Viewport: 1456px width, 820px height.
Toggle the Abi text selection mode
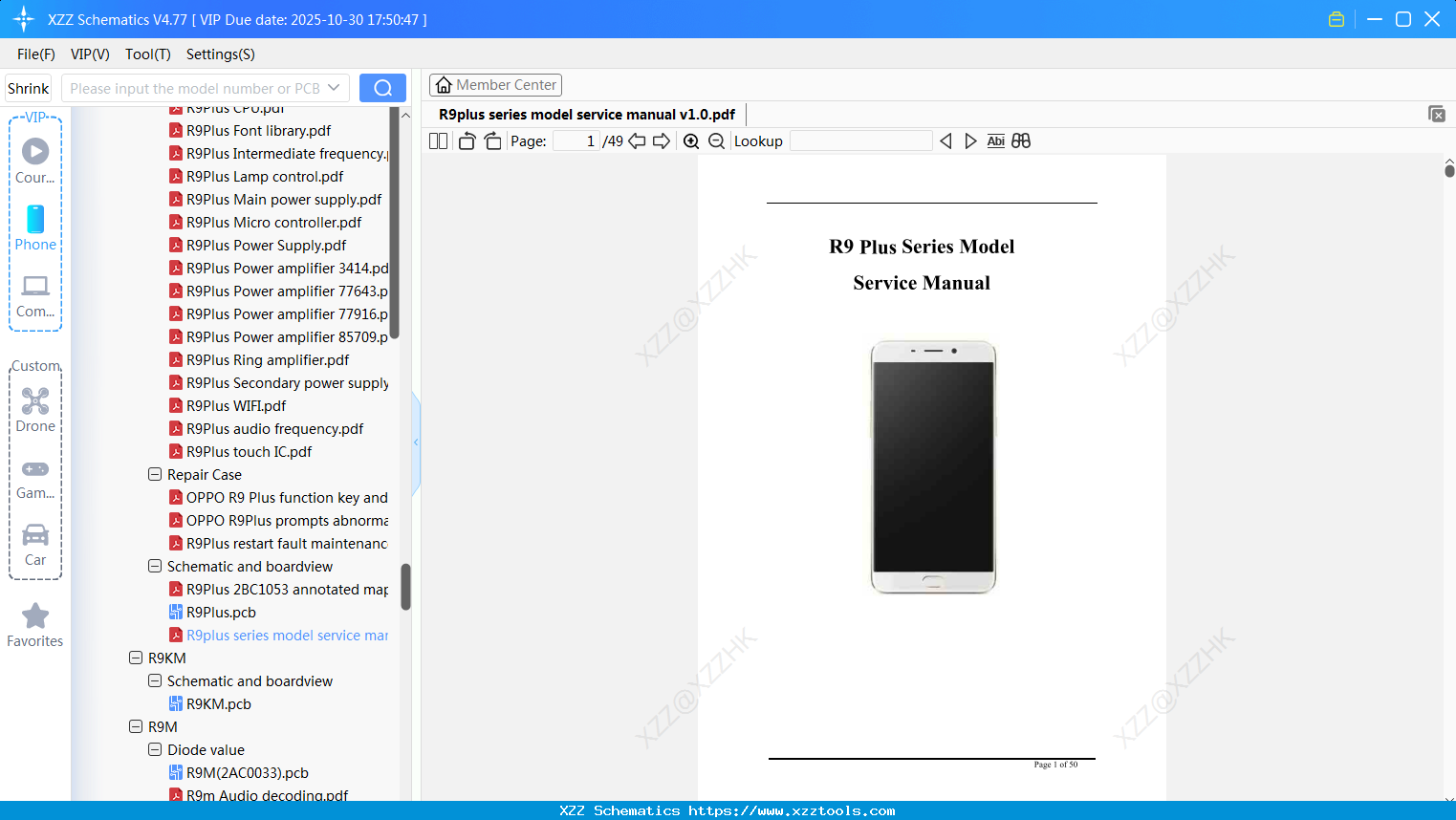(995, 140)
